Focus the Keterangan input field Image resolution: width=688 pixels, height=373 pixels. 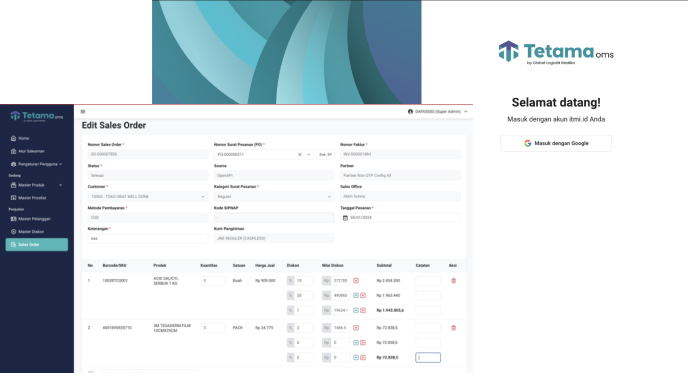[x=147, y=238]
